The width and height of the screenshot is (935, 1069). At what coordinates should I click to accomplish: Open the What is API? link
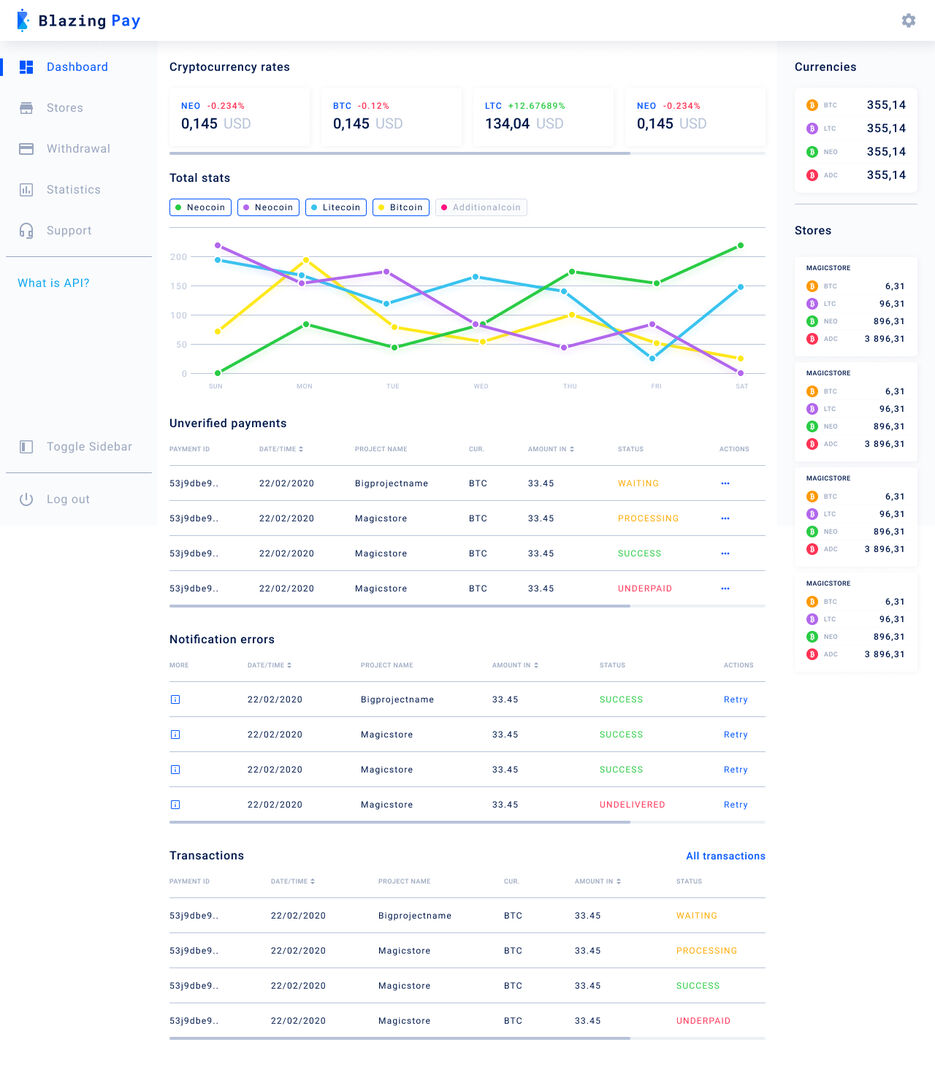(53, 283)
